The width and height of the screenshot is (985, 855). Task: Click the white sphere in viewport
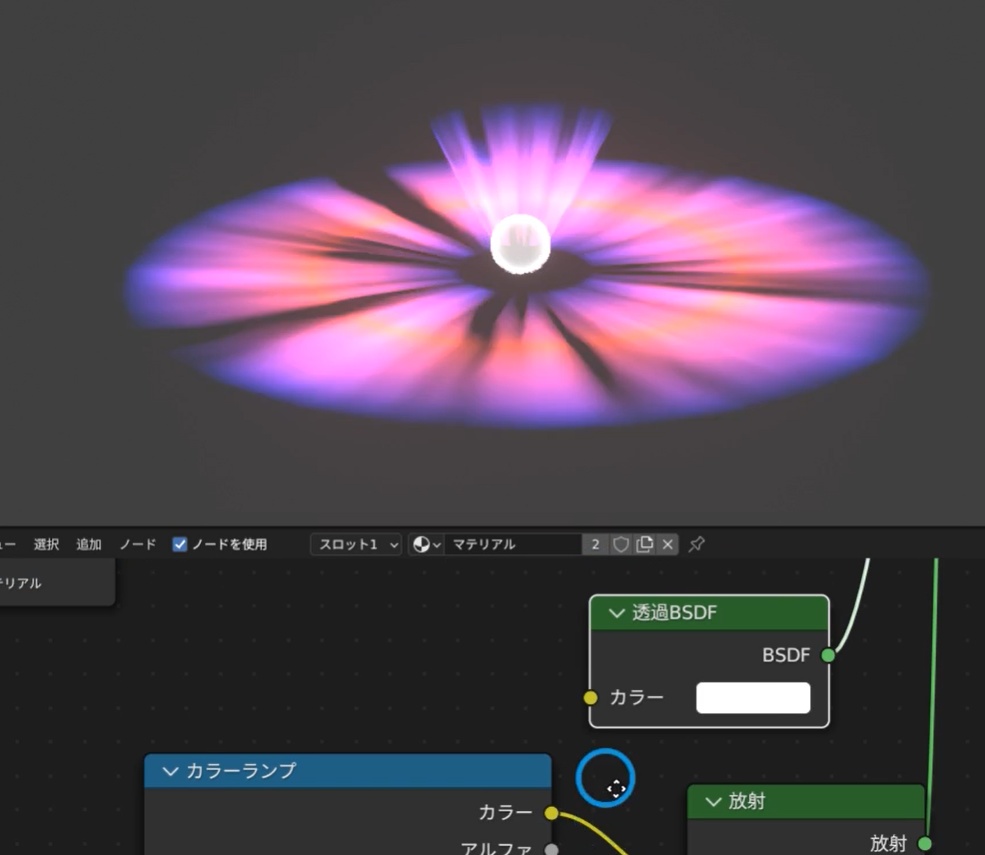pyautogui.click(x=520, y=244)
